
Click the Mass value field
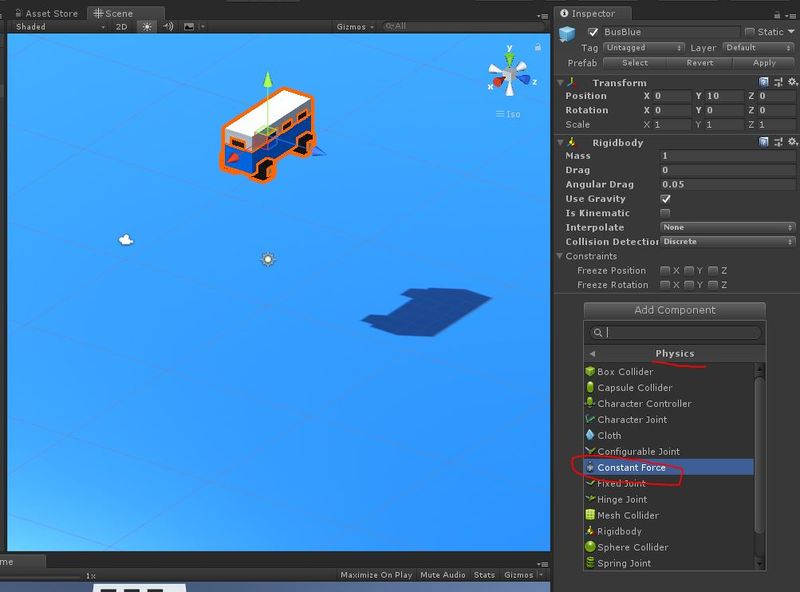coord(728,156)
